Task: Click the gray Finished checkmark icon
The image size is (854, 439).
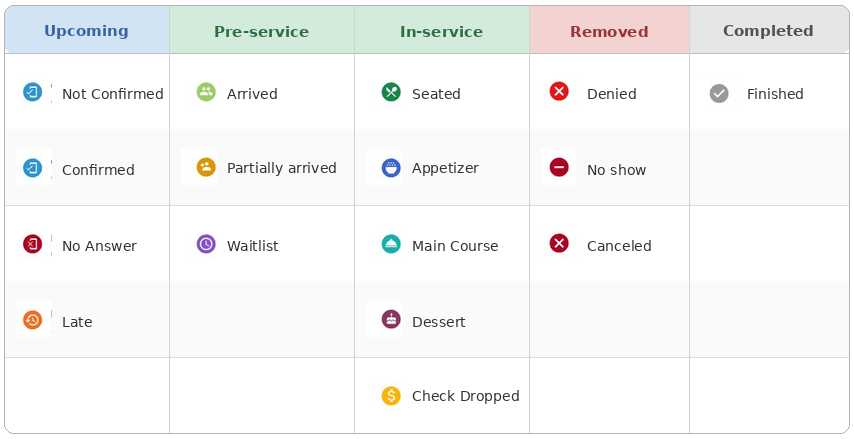Action: [719, 94]
